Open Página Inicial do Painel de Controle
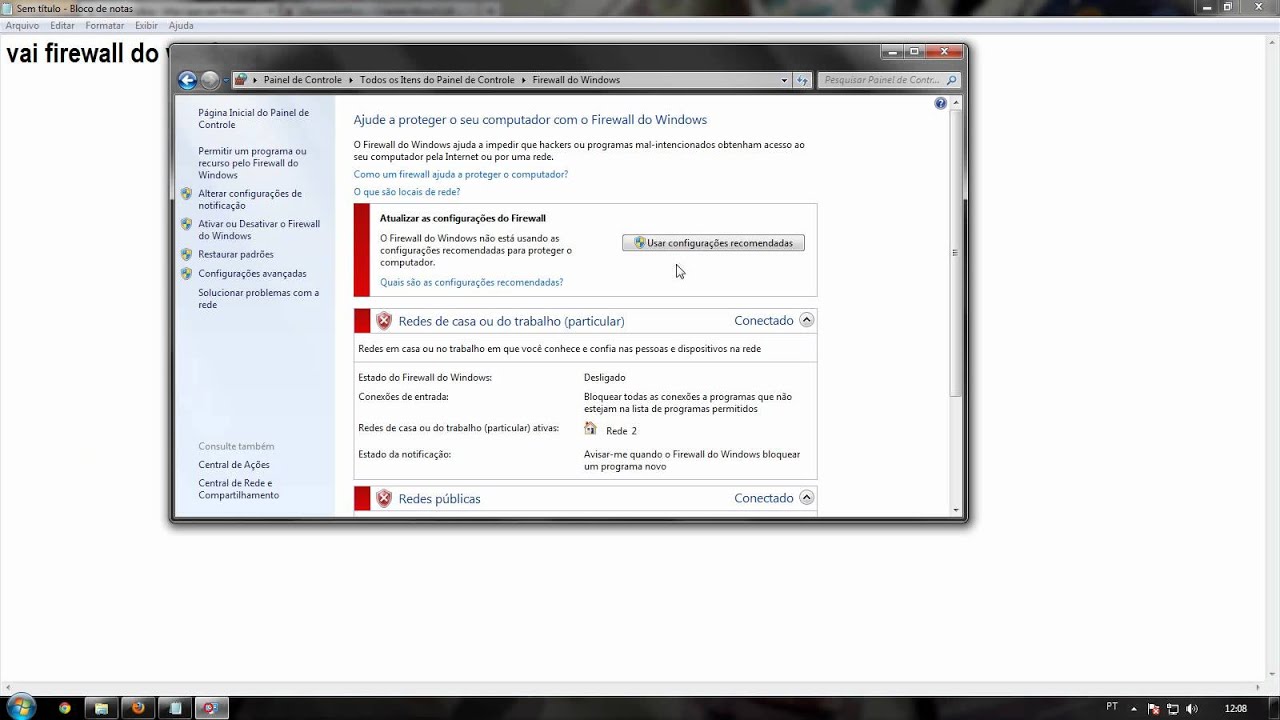Viewport: 1280px width, 720px height. (x=253, y=119)
